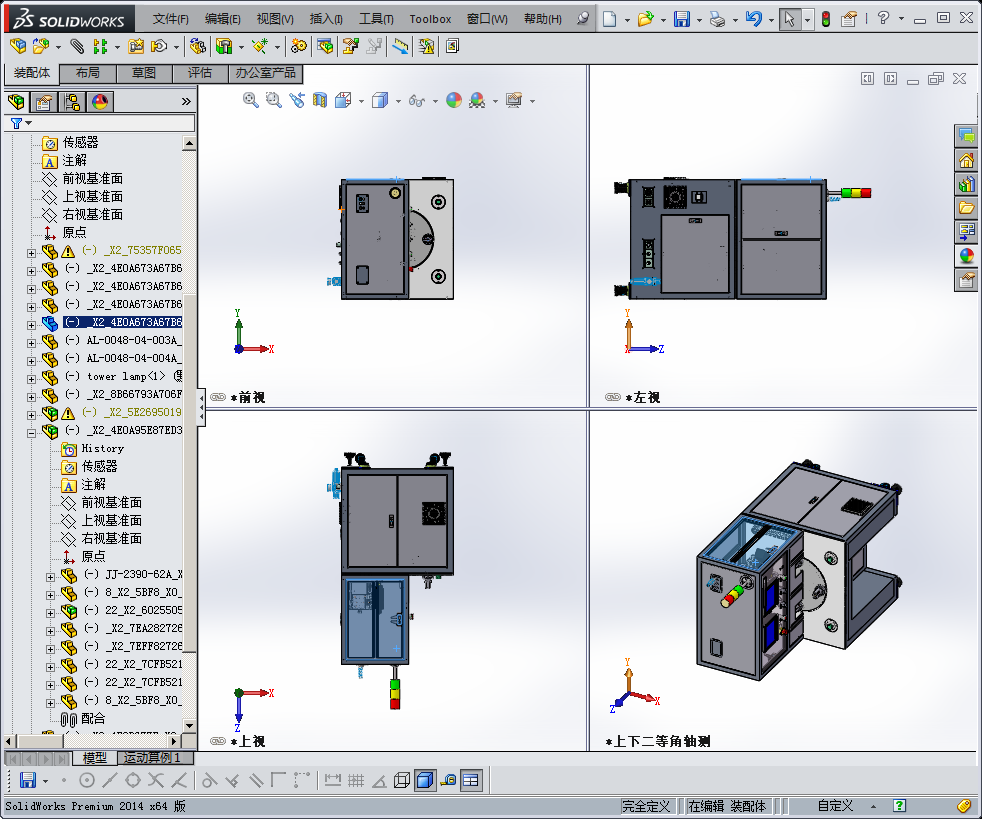The image size is (982, 819).
Task: Select the highlighted _X2_4E0A673A67B6 component
Action: click(123, 322)
